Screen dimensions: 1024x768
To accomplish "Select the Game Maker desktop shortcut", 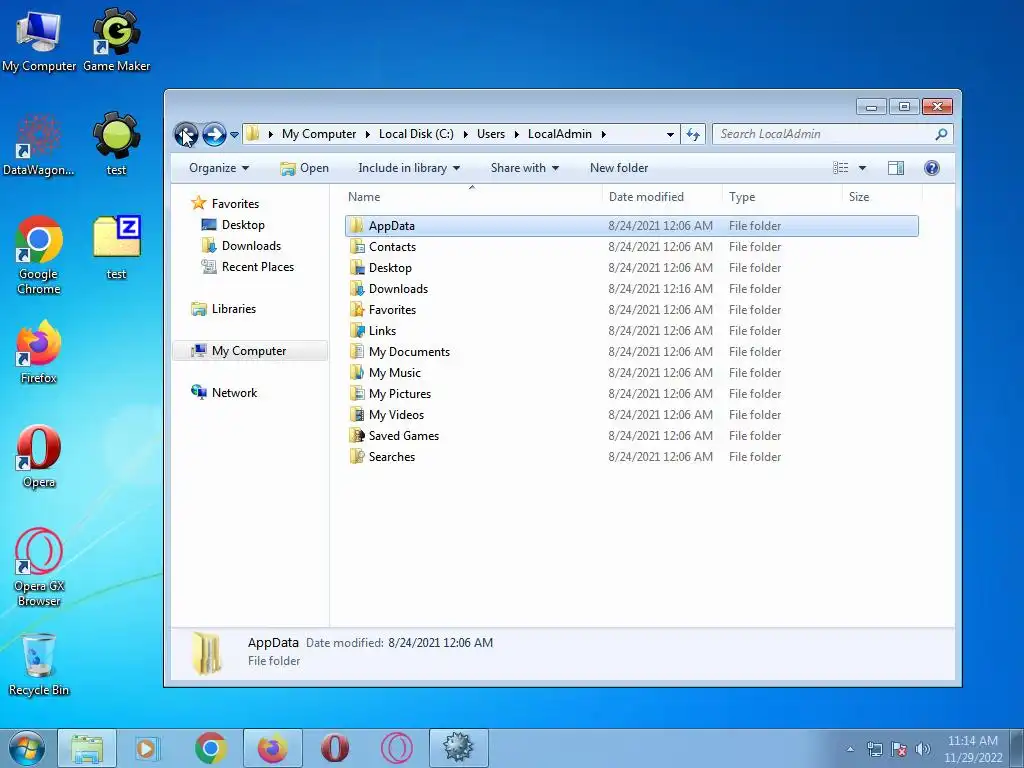I will [116, 40].
